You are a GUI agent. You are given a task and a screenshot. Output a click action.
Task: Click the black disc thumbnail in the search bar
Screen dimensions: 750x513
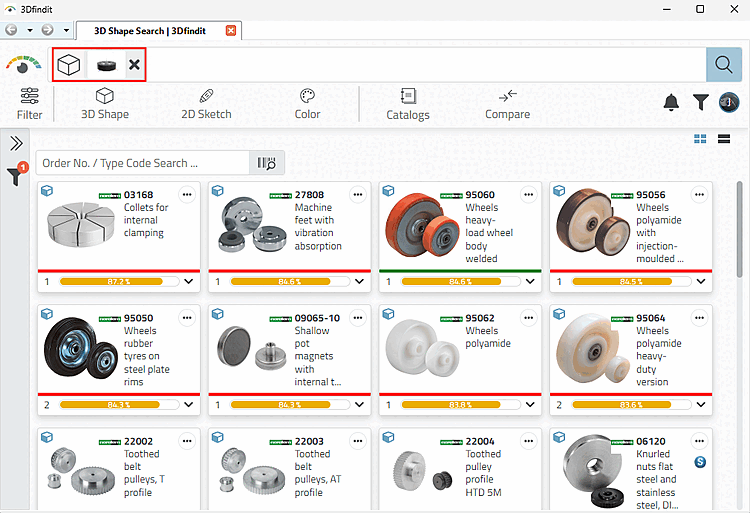(107, 65)
